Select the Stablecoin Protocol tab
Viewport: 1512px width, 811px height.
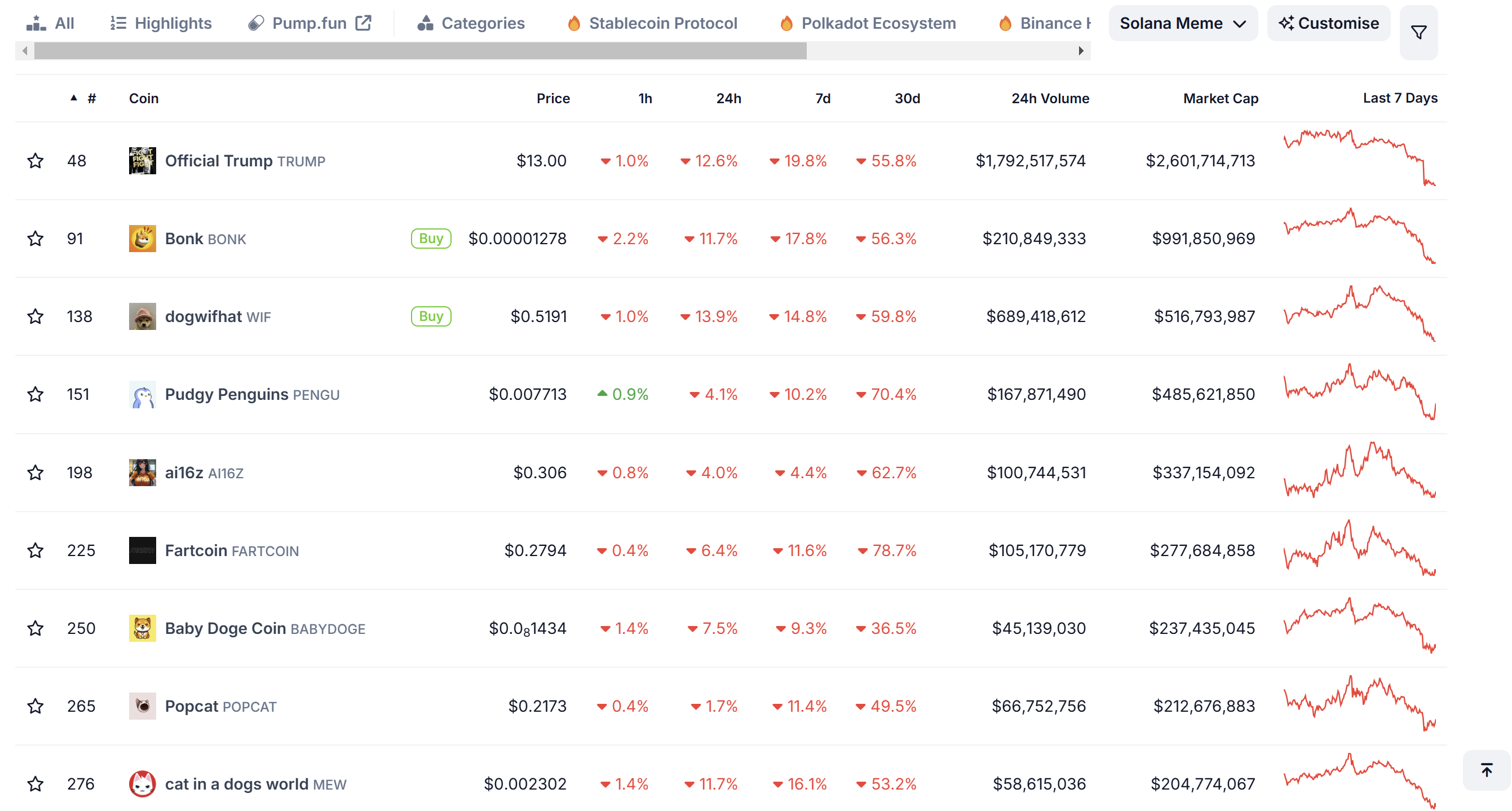(652, 24)
